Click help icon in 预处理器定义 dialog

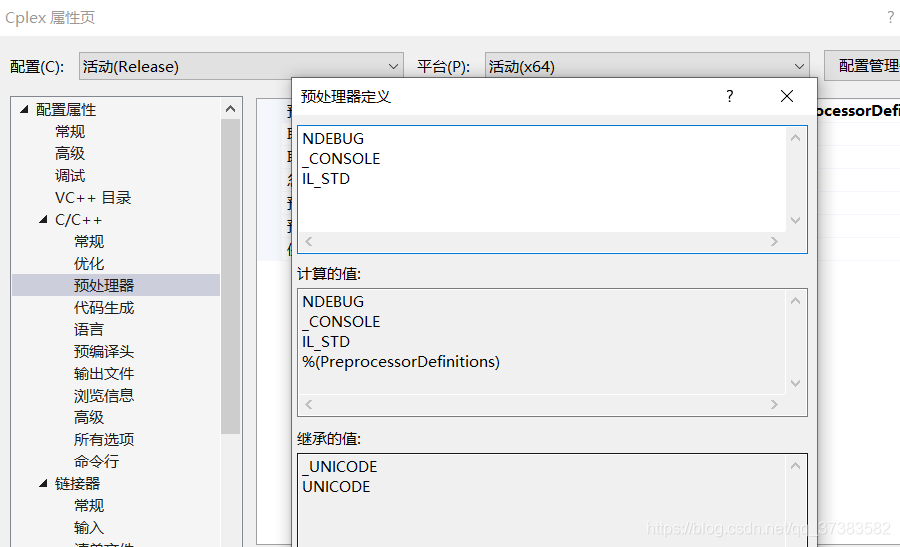pos(730,96)
